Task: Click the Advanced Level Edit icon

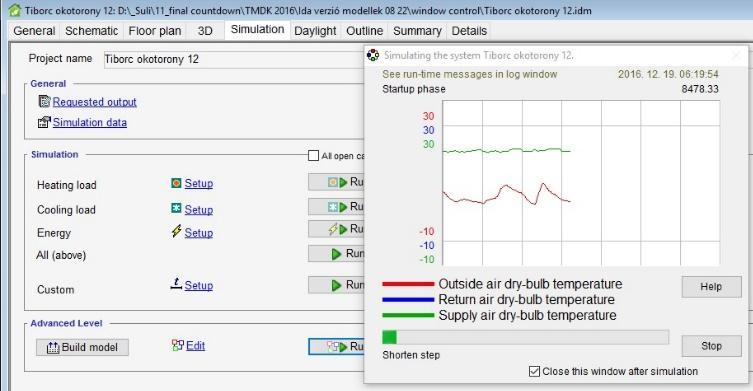Action: [177, 345]
